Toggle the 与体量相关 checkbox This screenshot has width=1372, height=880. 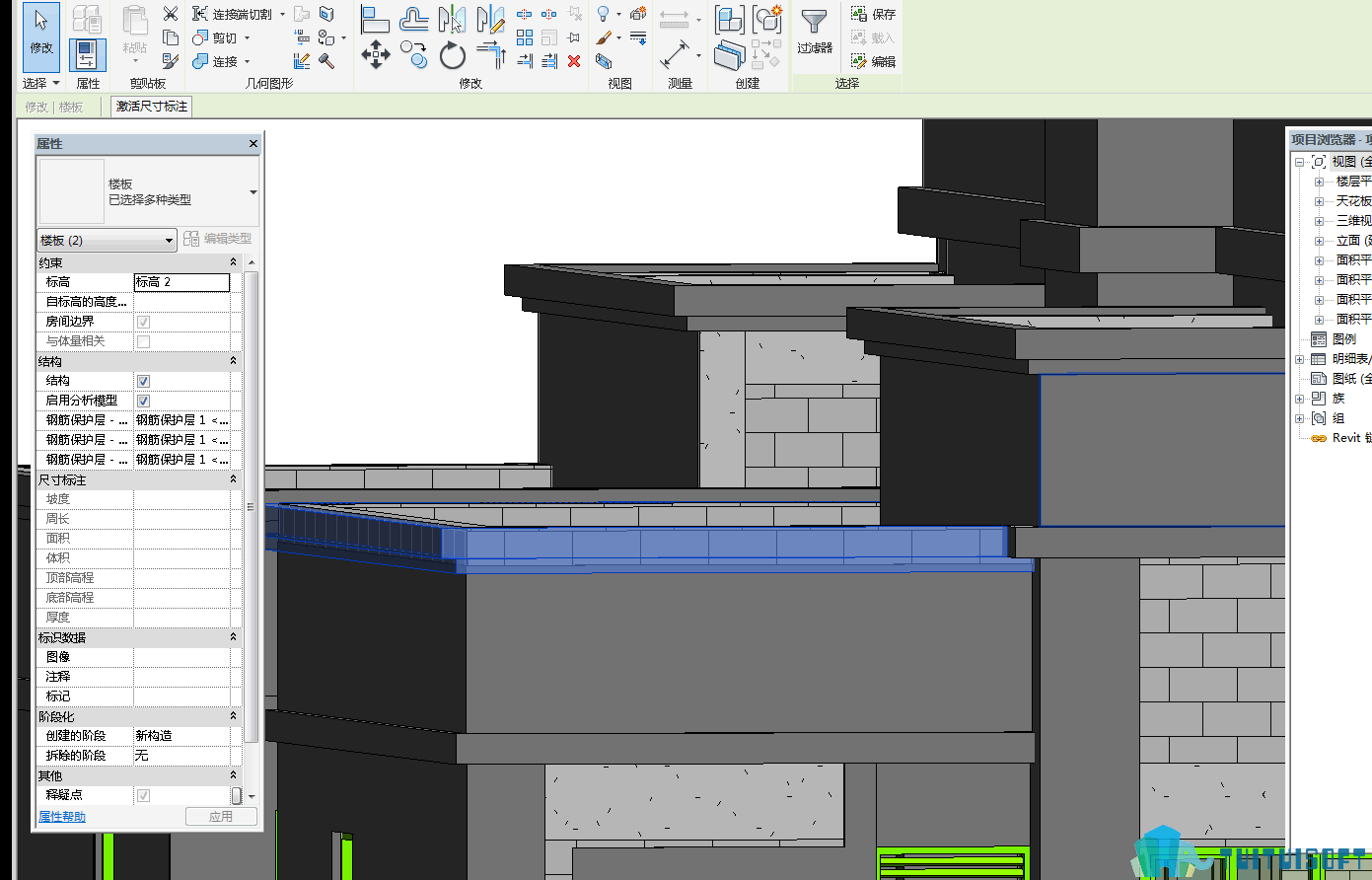point(143,341)
